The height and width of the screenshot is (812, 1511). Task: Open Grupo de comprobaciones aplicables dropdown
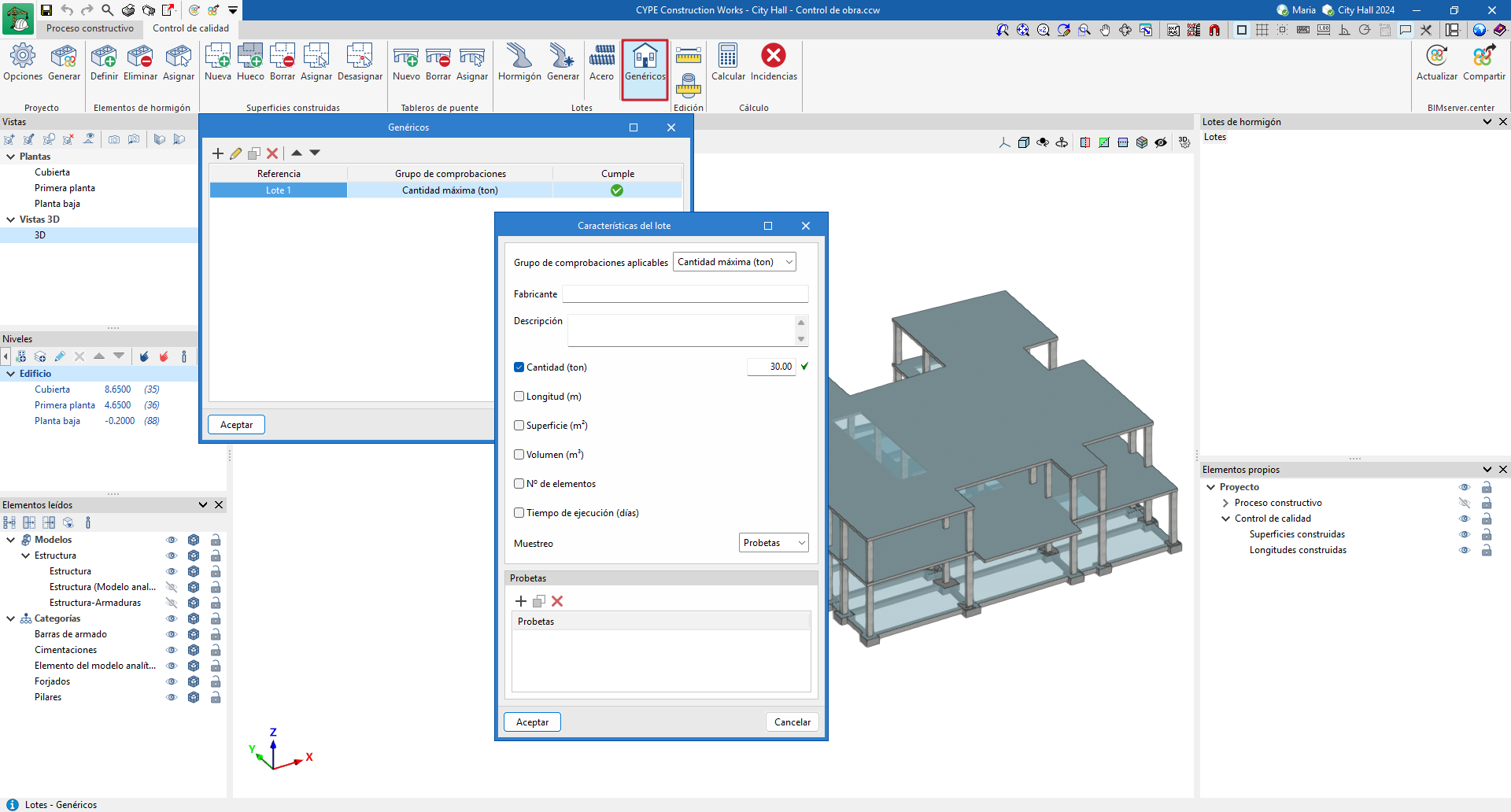734,262
